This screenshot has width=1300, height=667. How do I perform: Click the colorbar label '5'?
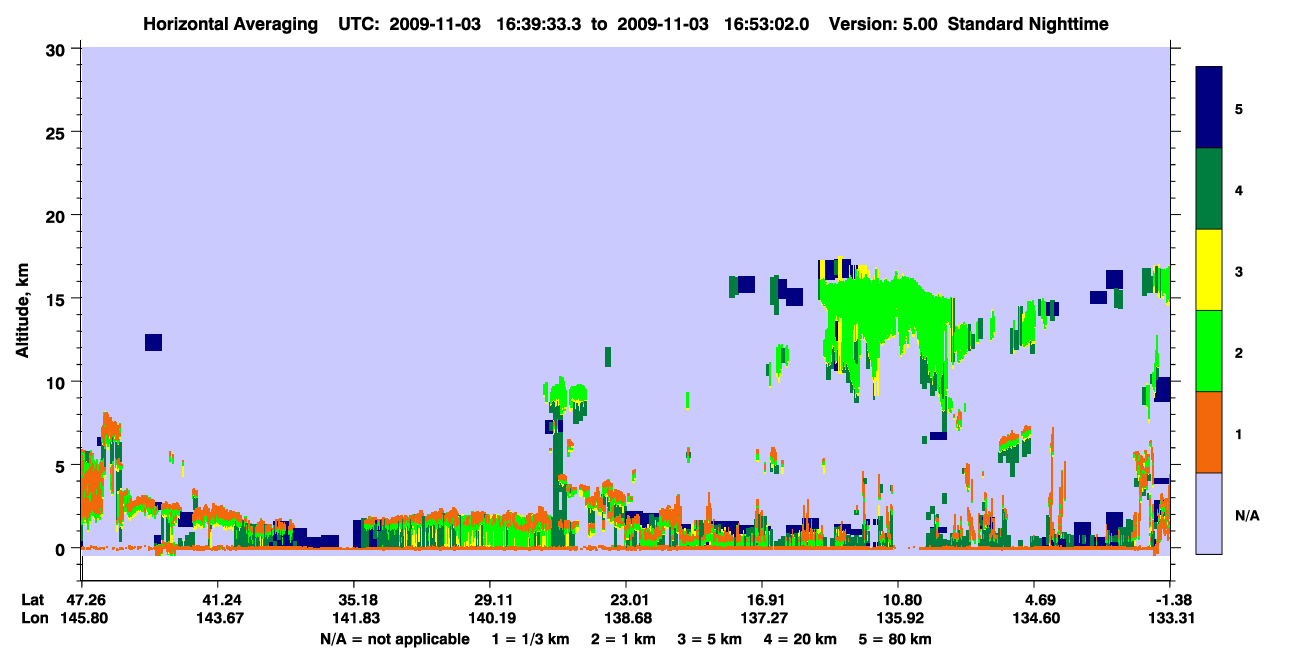(x=1239, y=108)
